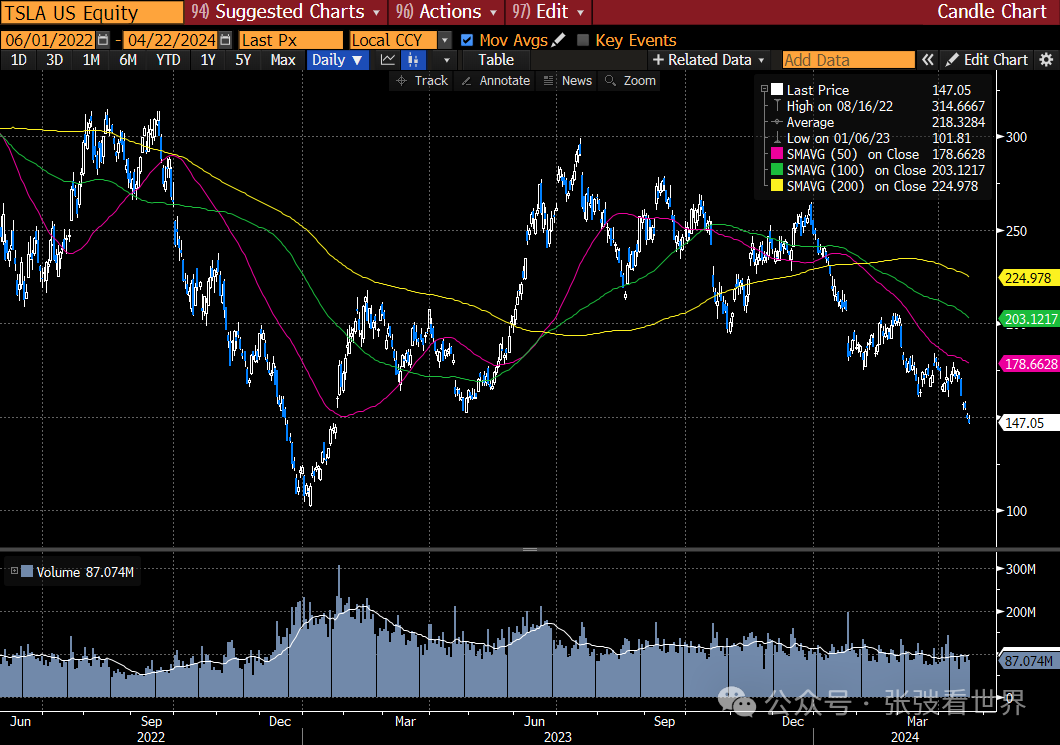The height and width of the screenshot is (745, 1060).
Task: Expand Related Data dropdown
Action: pyautogui.click(x=708, y=59)
